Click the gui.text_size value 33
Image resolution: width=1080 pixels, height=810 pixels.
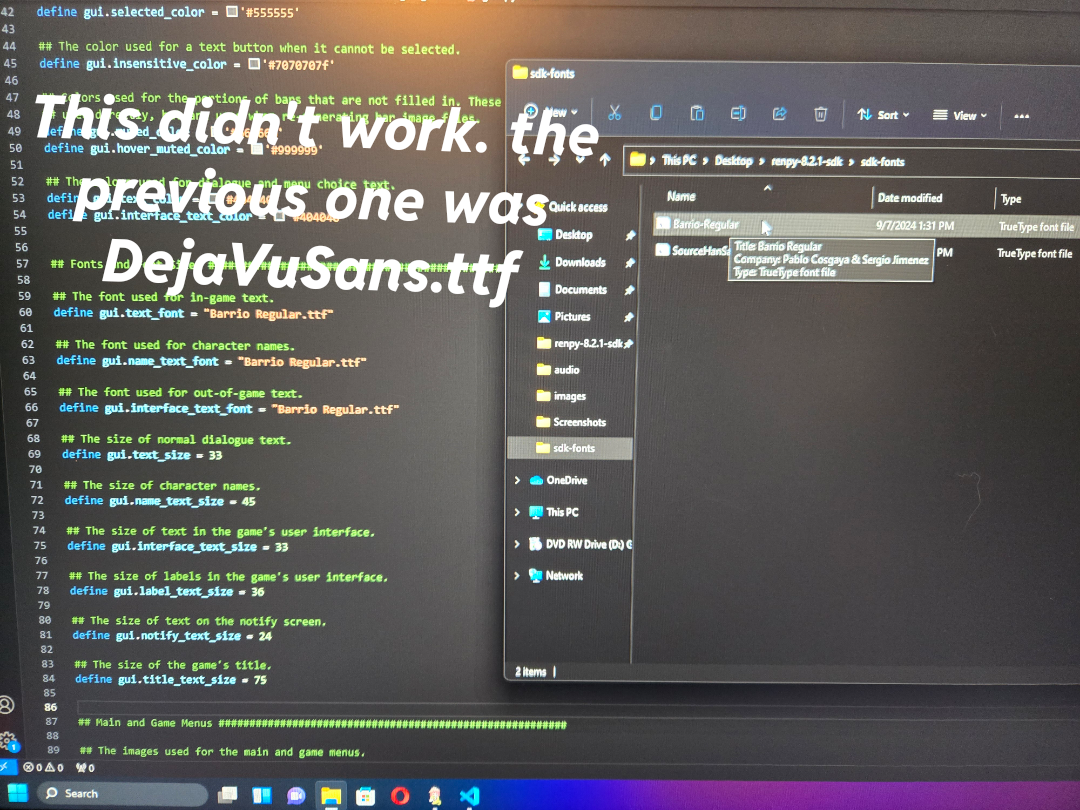tap(216, 455)
